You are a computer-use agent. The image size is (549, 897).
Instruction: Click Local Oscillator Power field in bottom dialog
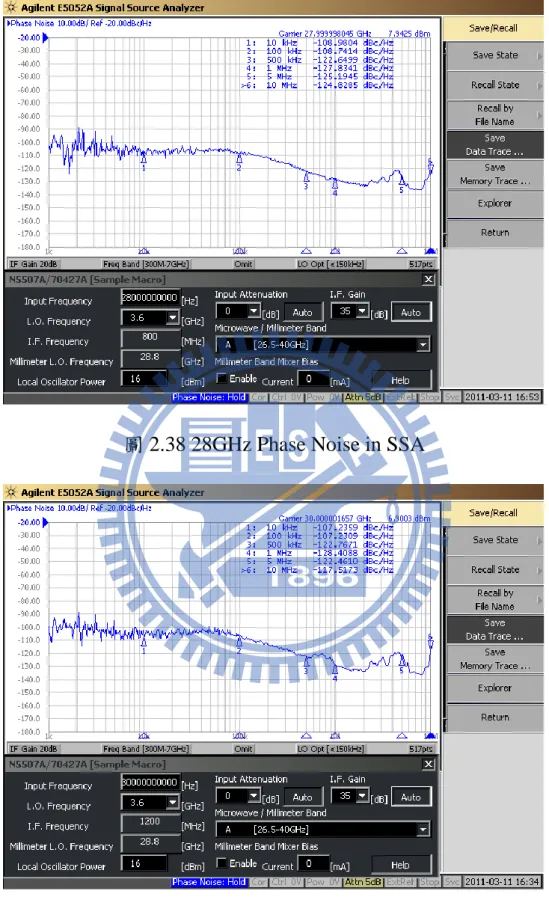tap(144, 863)
